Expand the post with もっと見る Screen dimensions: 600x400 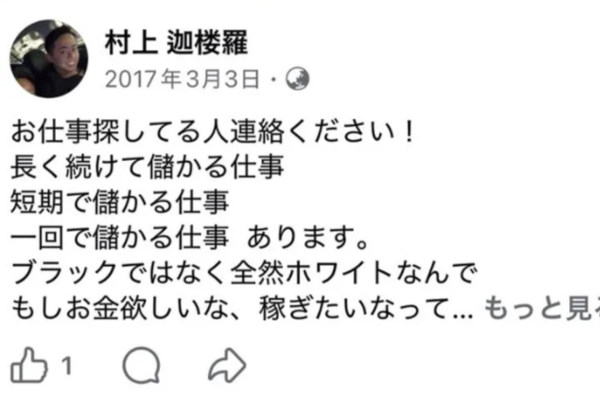(542, 308)
